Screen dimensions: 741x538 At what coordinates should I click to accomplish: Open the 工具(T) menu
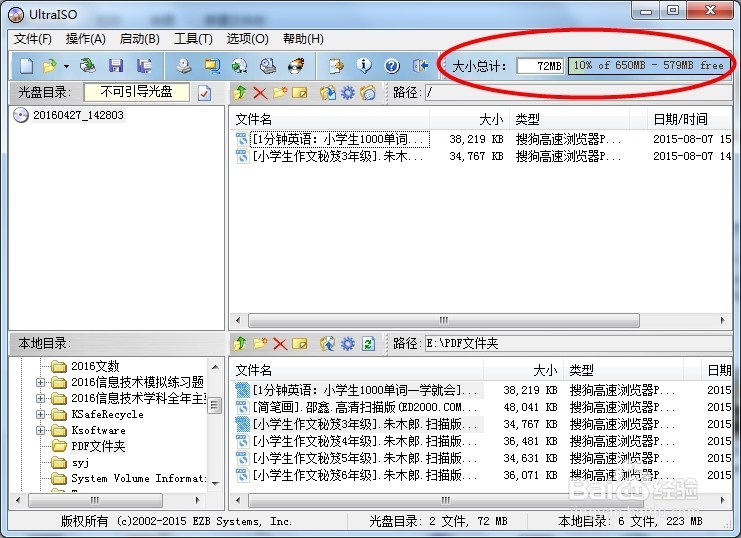[193, 39]
